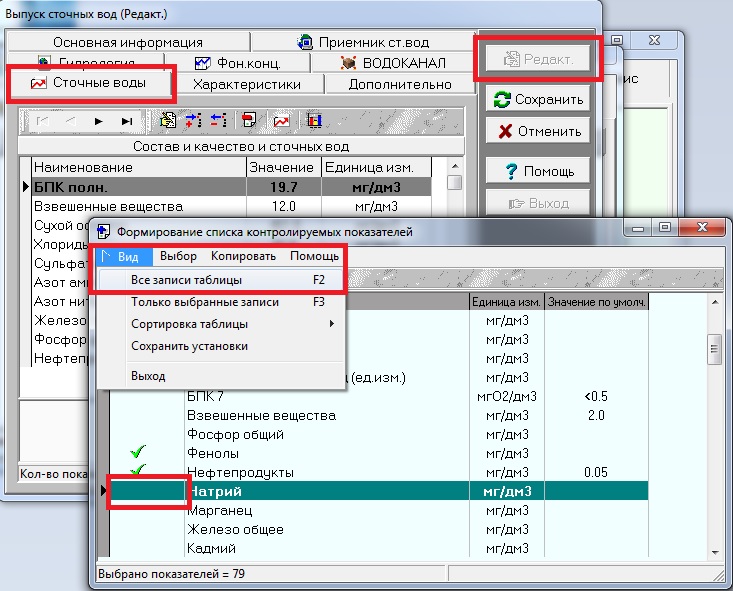Image resolution: width=733 pixels, height=591 pixels.
Task: Select Все записи таблицы menu item
Action: click(x=186, y=280)
